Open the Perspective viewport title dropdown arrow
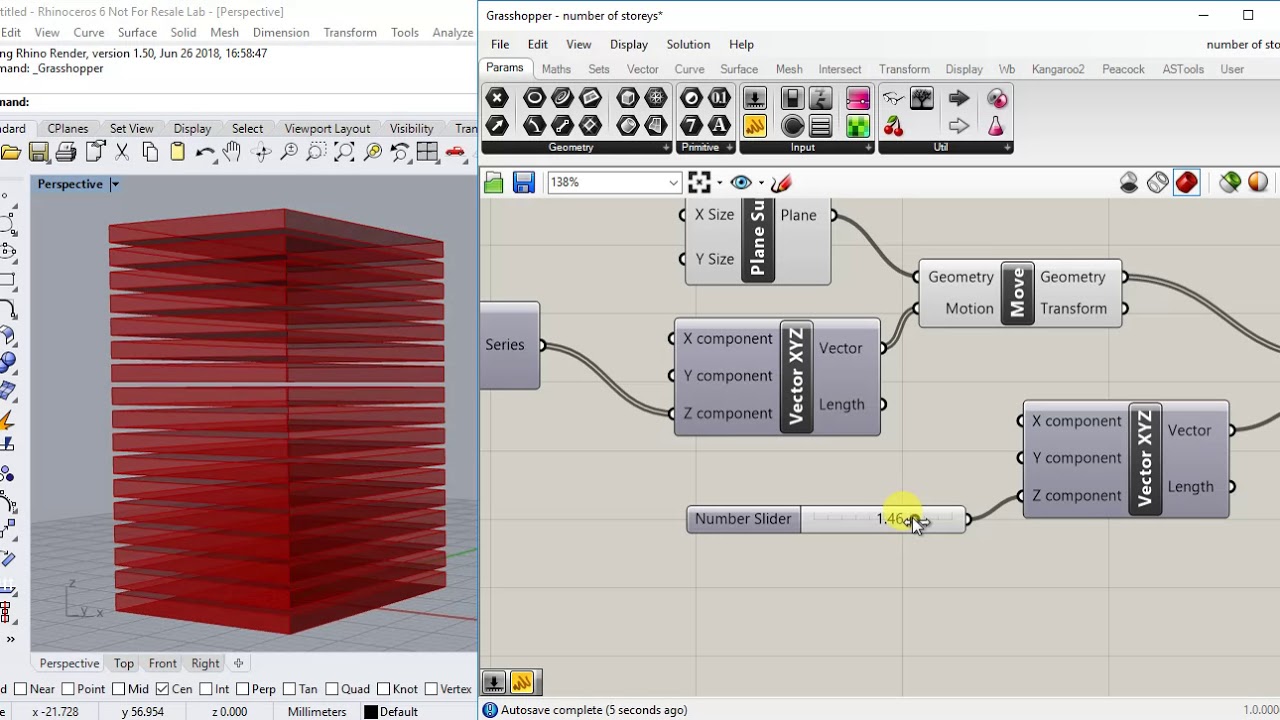 tap(114, 184)
